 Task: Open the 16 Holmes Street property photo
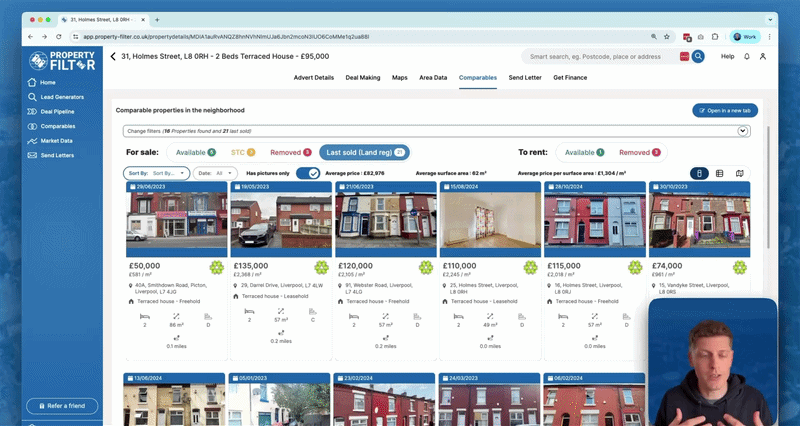595,220
